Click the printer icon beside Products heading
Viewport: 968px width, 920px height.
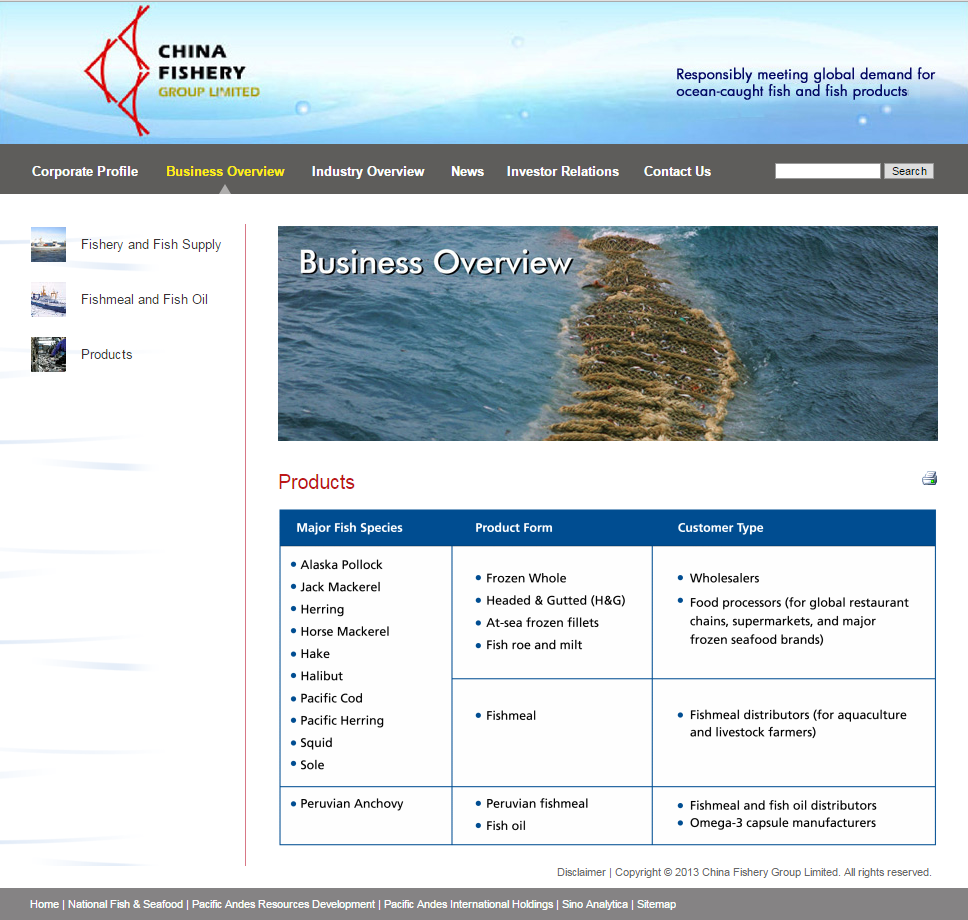[929, 479]
